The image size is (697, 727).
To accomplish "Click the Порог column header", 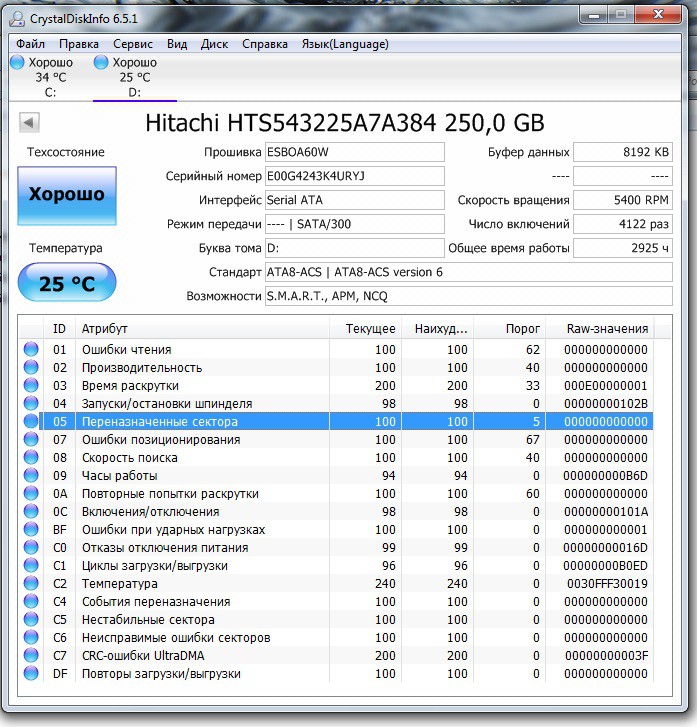I will point(509,329).
